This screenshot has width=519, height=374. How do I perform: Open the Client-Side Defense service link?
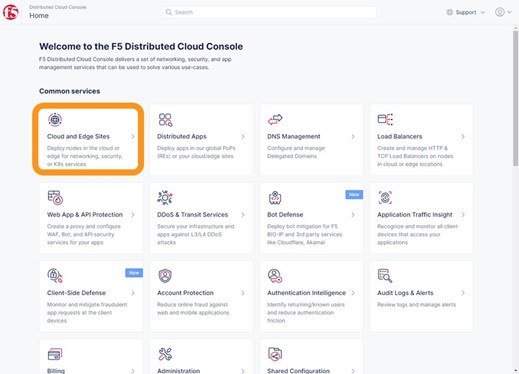(x=76, y=293)
